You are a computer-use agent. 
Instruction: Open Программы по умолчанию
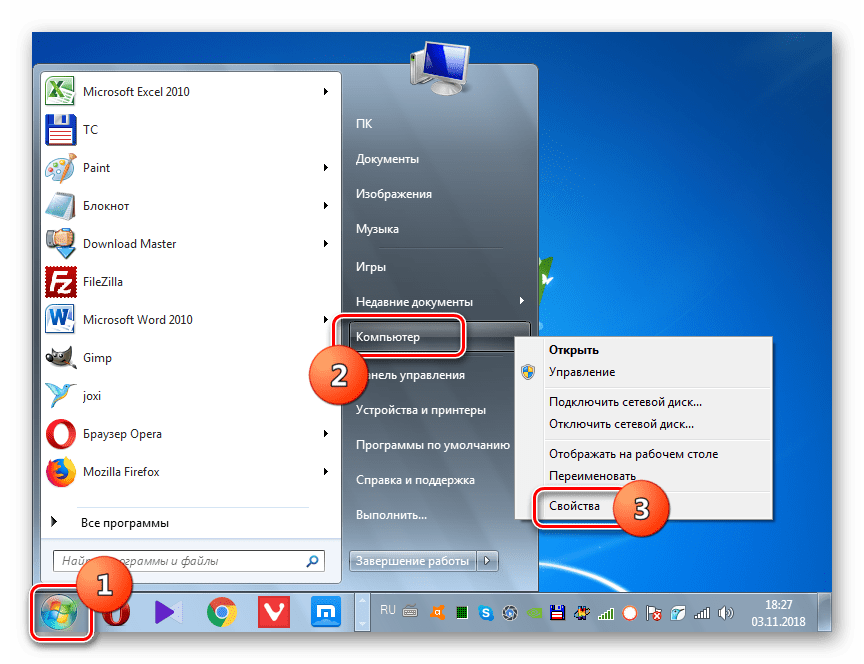(x=433, y=445)
